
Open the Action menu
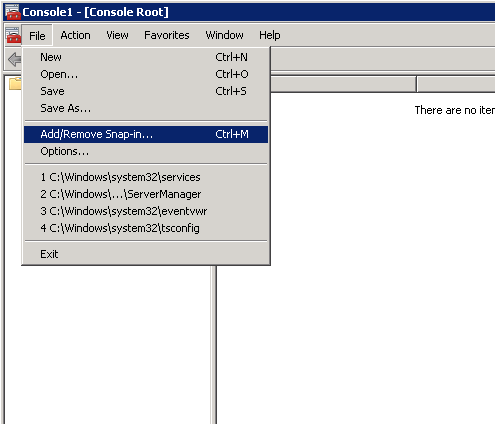tap(75, 35)
